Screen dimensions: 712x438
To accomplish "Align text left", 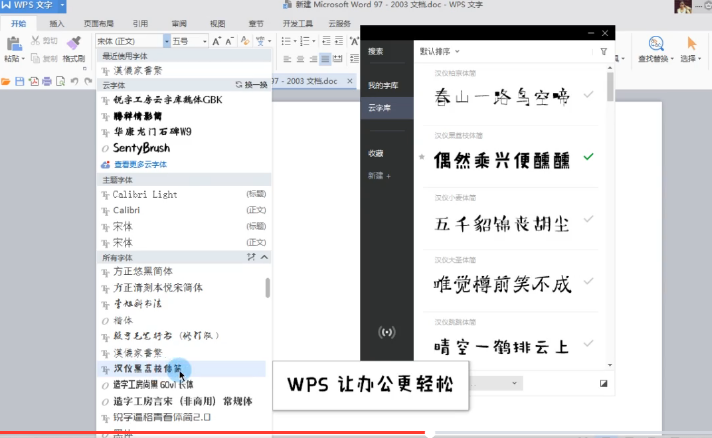I will 287,59.
